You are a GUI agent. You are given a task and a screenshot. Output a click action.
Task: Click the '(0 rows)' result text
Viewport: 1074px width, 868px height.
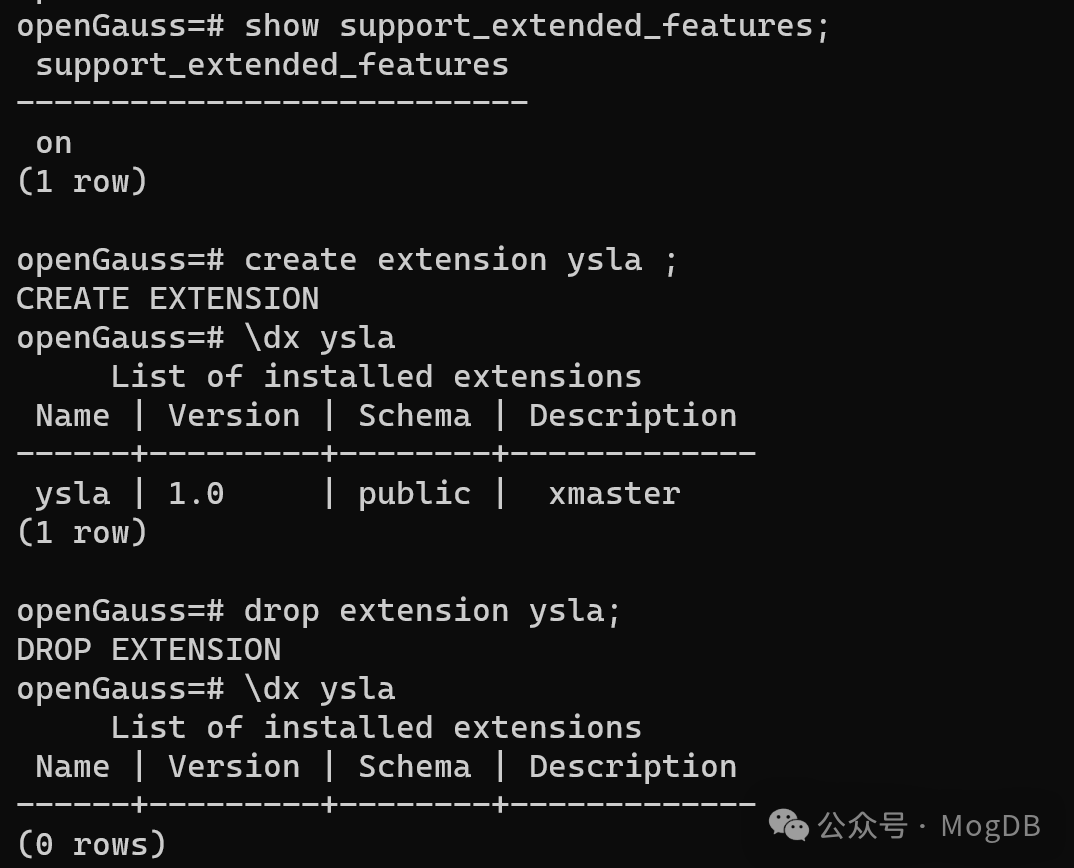(92, 845)
